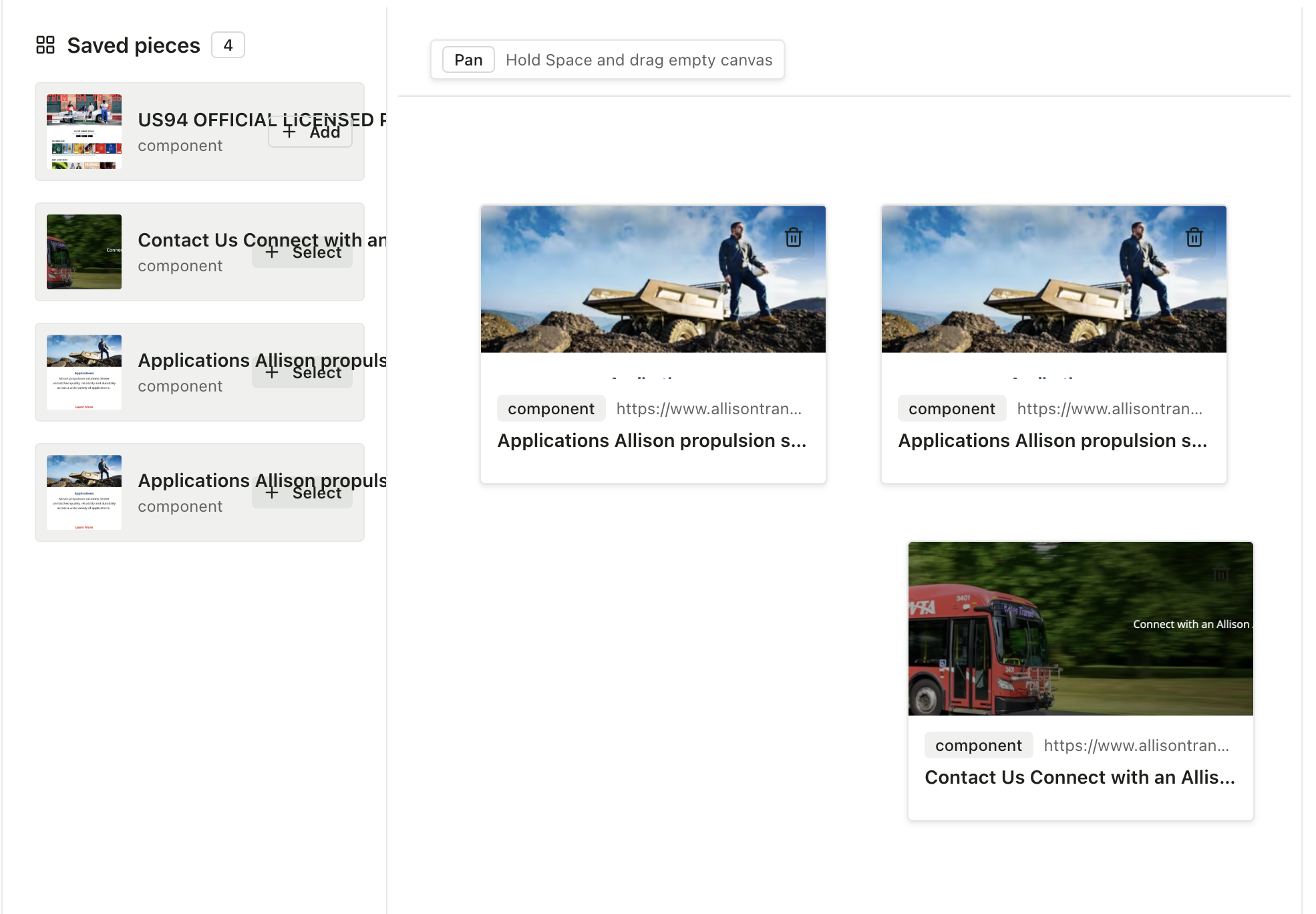
Task: Activate the Pan button
Action: pyautogui.click(x=468, y=59)
